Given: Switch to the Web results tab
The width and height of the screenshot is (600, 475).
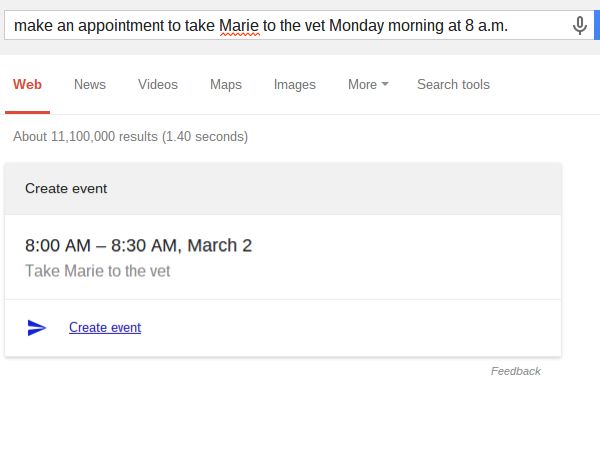Looking at the screenshot, I should (27, 85).
